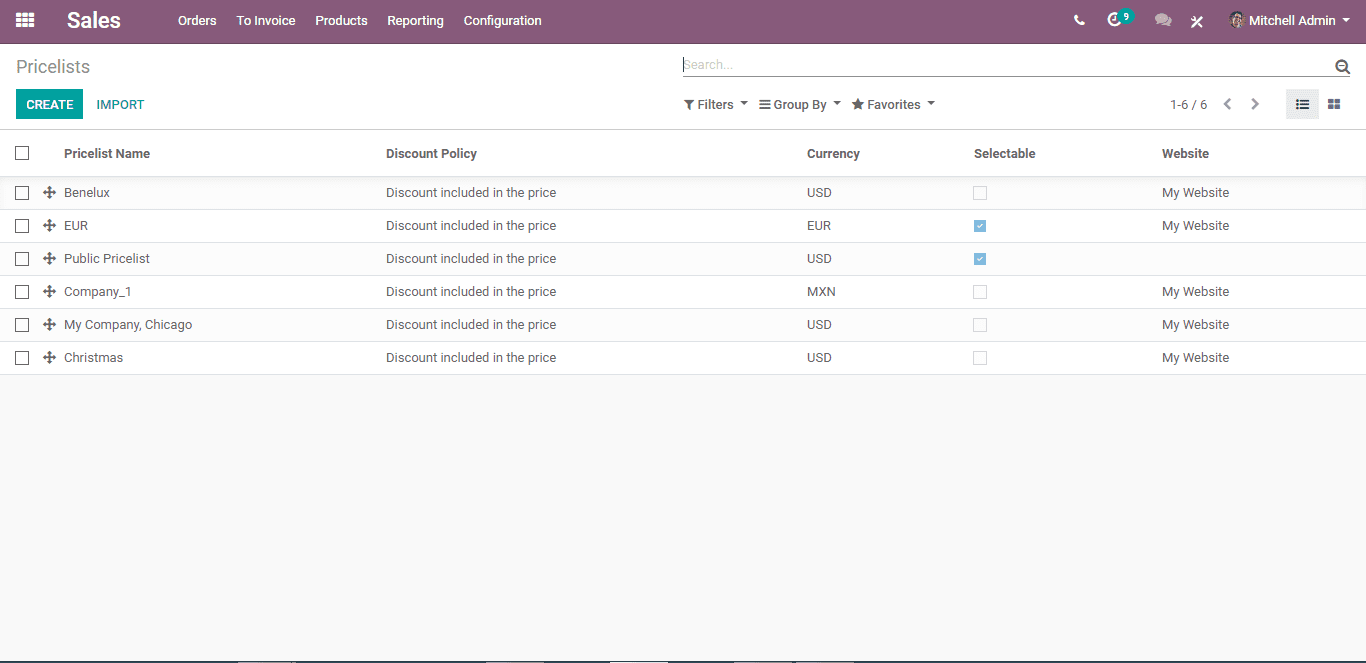This screenshot has height=663, width=1366.
Task: Open the chat messages icon
Action: [1162, 20]
